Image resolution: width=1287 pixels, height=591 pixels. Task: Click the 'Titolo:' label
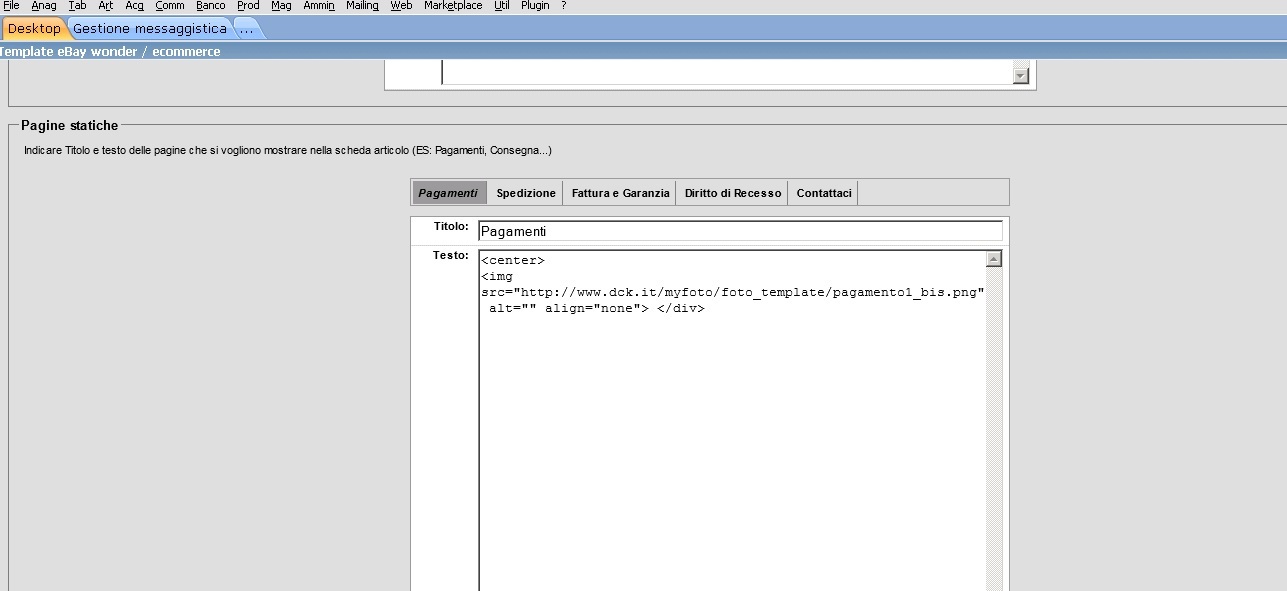(x=451, y=227)
